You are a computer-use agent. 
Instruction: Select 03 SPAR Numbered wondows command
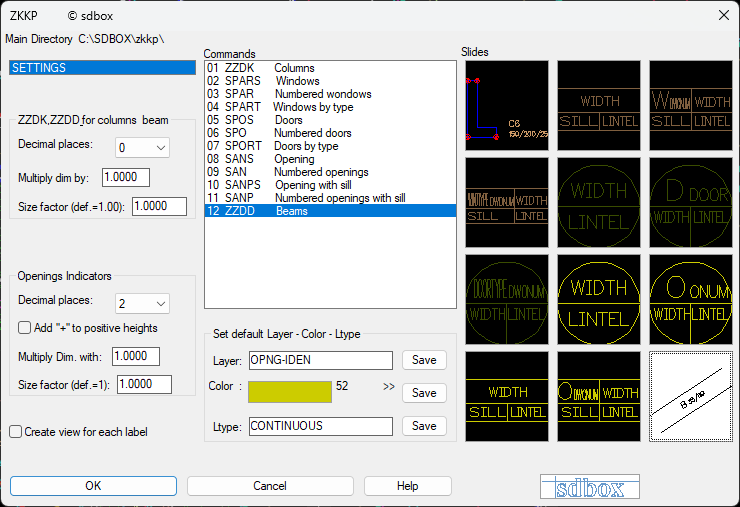pyautogui.click(x=330, y=94)
